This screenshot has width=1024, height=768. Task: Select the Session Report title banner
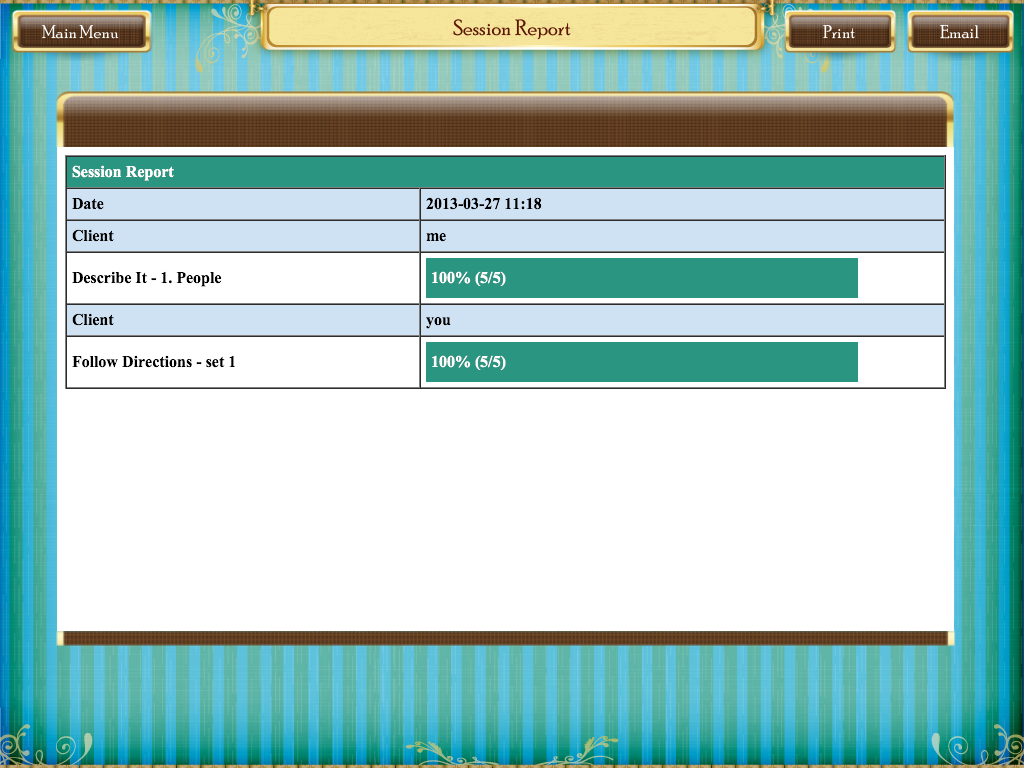coord(511,29)
